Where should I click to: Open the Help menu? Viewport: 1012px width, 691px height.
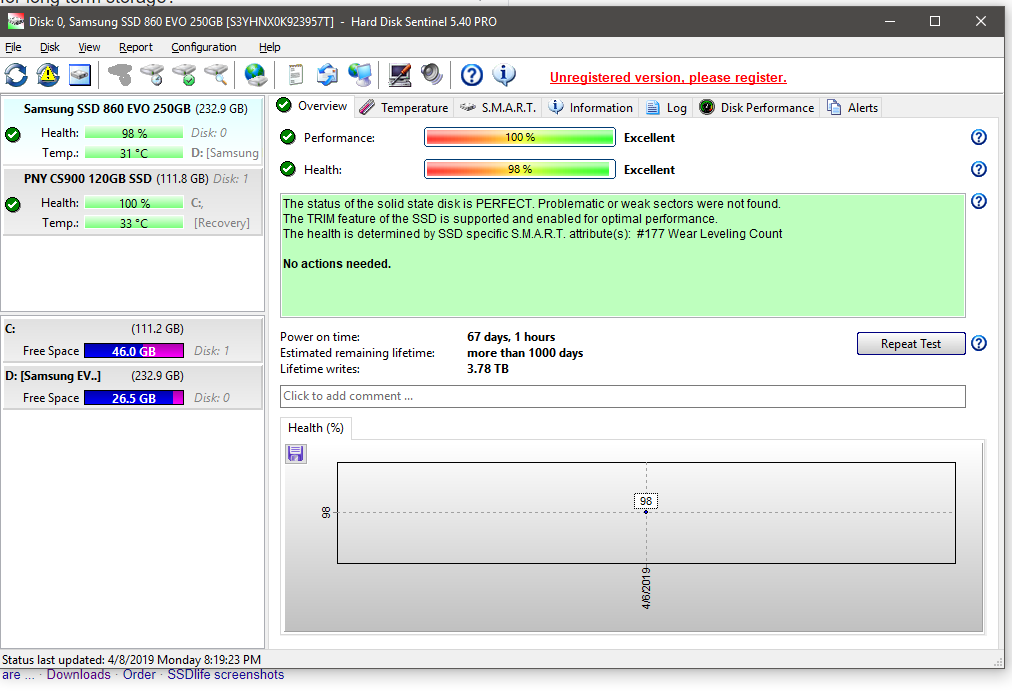click(270, 47)
